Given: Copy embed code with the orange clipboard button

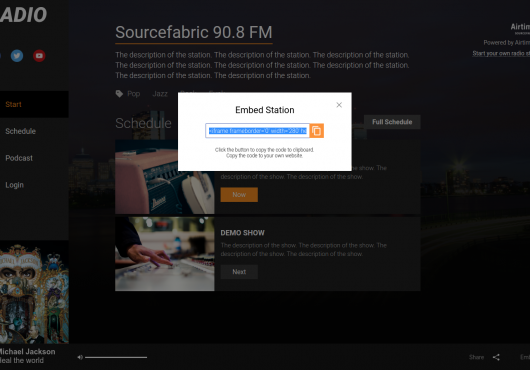Looking at the screenshot, I should click(317, 131).
